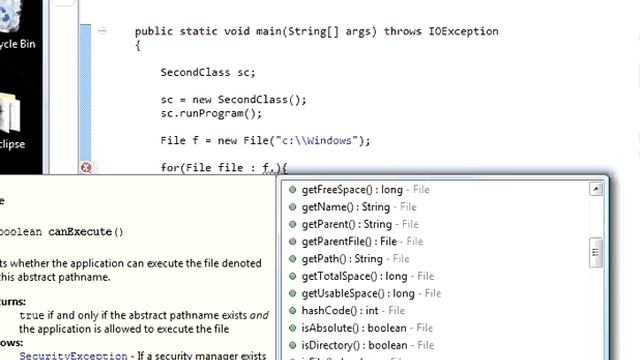Click green method icon beside getParent()

[x=292, y=224]
